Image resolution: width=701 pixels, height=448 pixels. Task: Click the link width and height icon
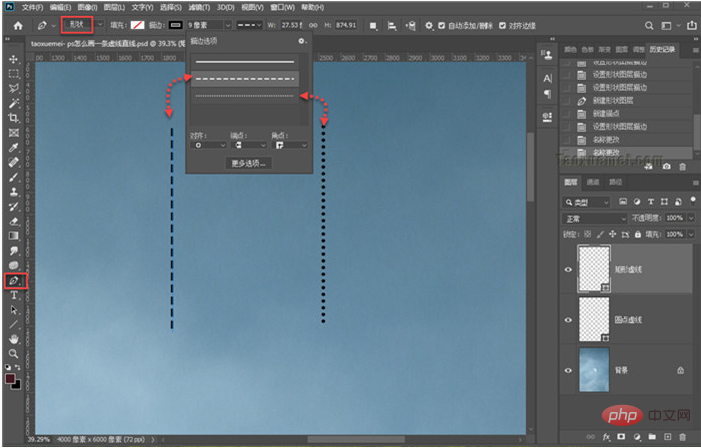(313, 25)
